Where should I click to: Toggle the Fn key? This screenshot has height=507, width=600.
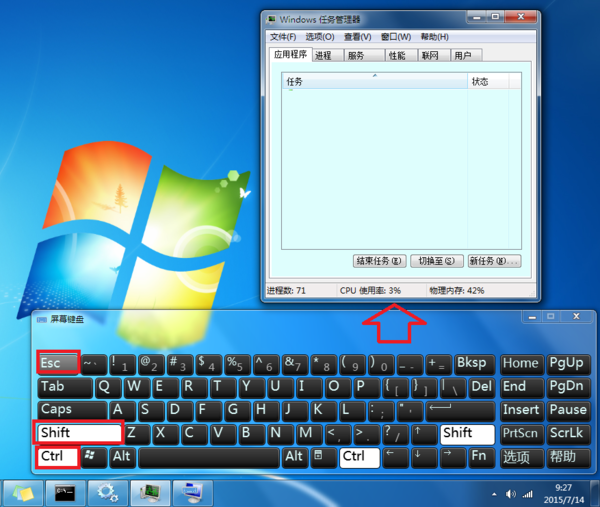click(x=481, y=457)
